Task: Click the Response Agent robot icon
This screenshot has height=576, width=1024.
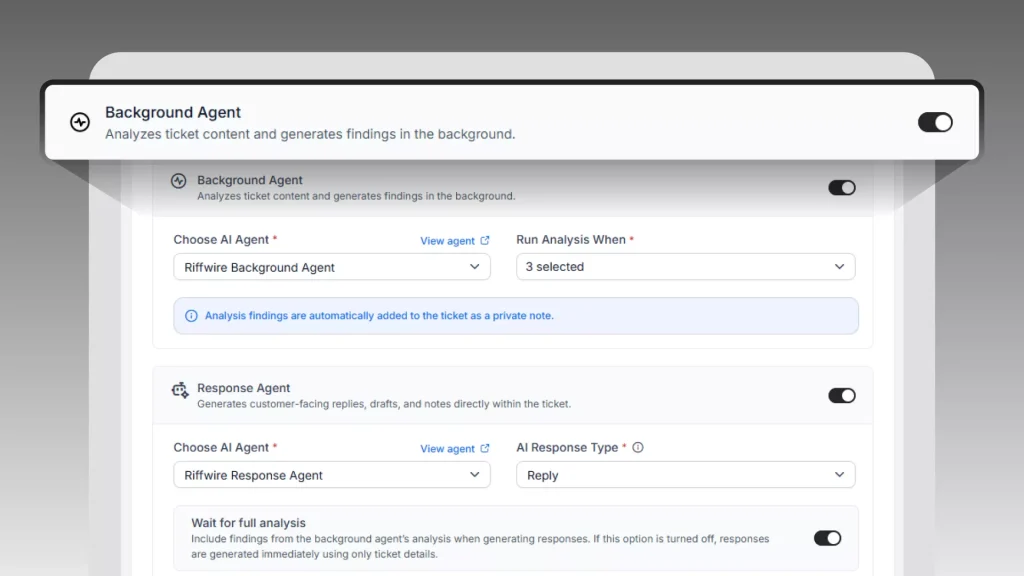Action: (x=180, y=390)
